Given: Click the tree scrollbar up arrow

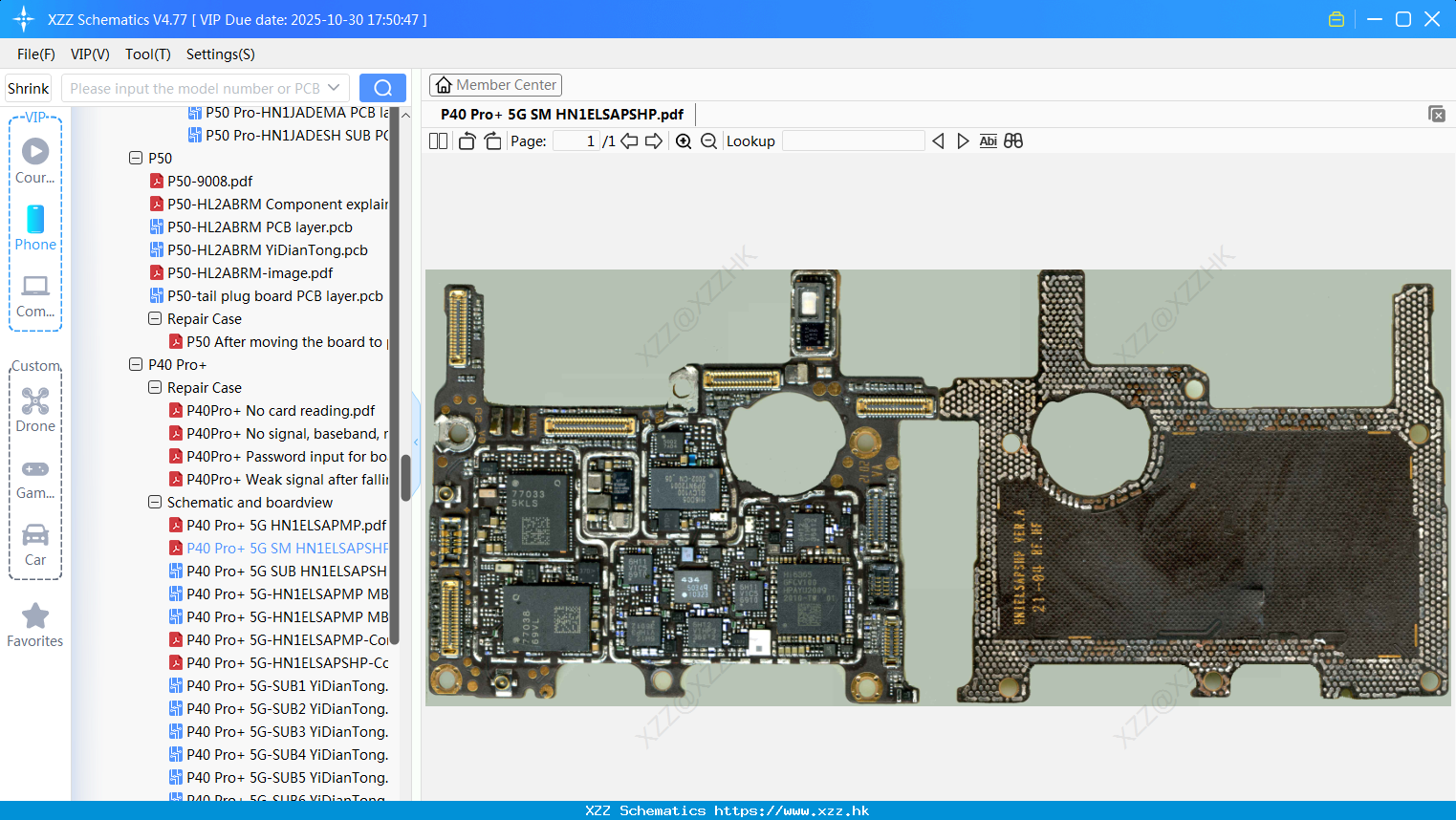Looking at the screenshot, I should pyautogui.click(x=405, y=115).
